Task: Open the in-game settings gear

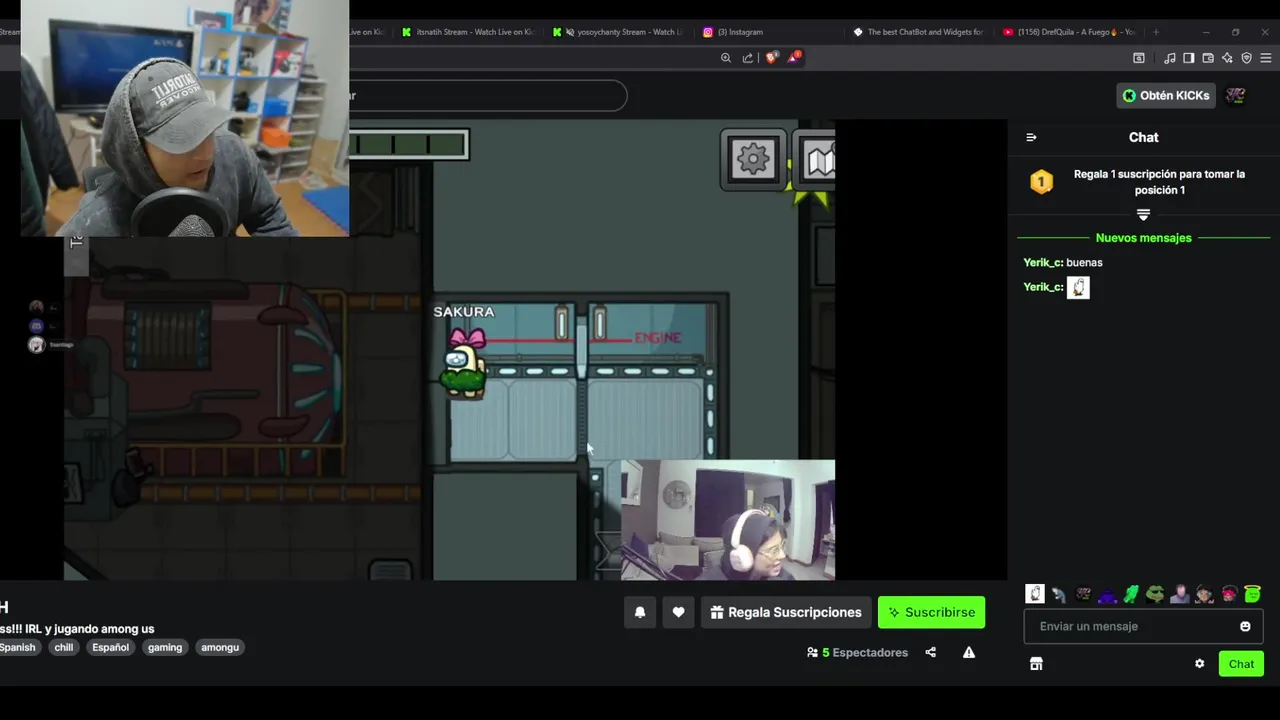Action: [x=753, y=158]
